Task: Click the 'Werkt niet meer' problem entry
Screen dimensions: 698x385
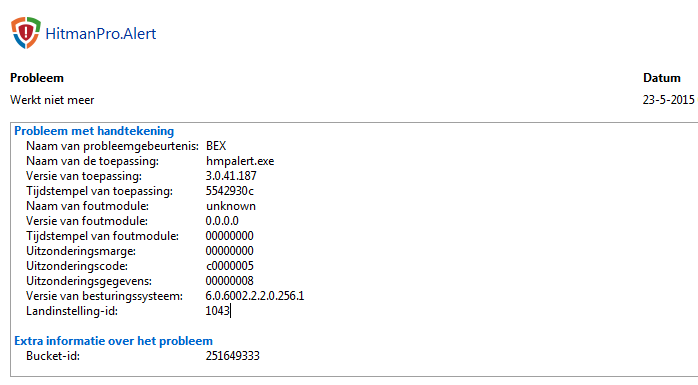Action: pos(52,100)
